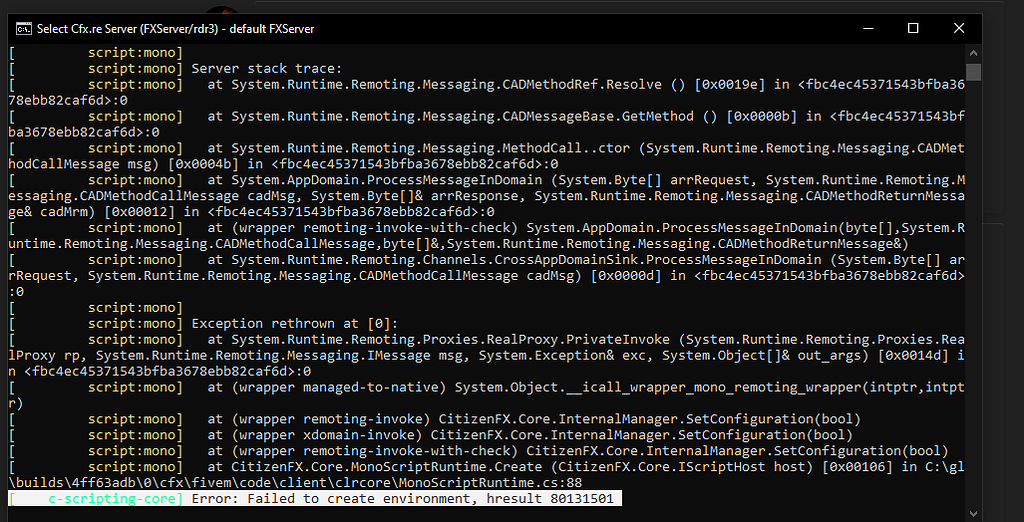Click the scrollbar up arrow
This screenshot has width=1024, height=522.
pyautogui.click(x=973, y=52)
